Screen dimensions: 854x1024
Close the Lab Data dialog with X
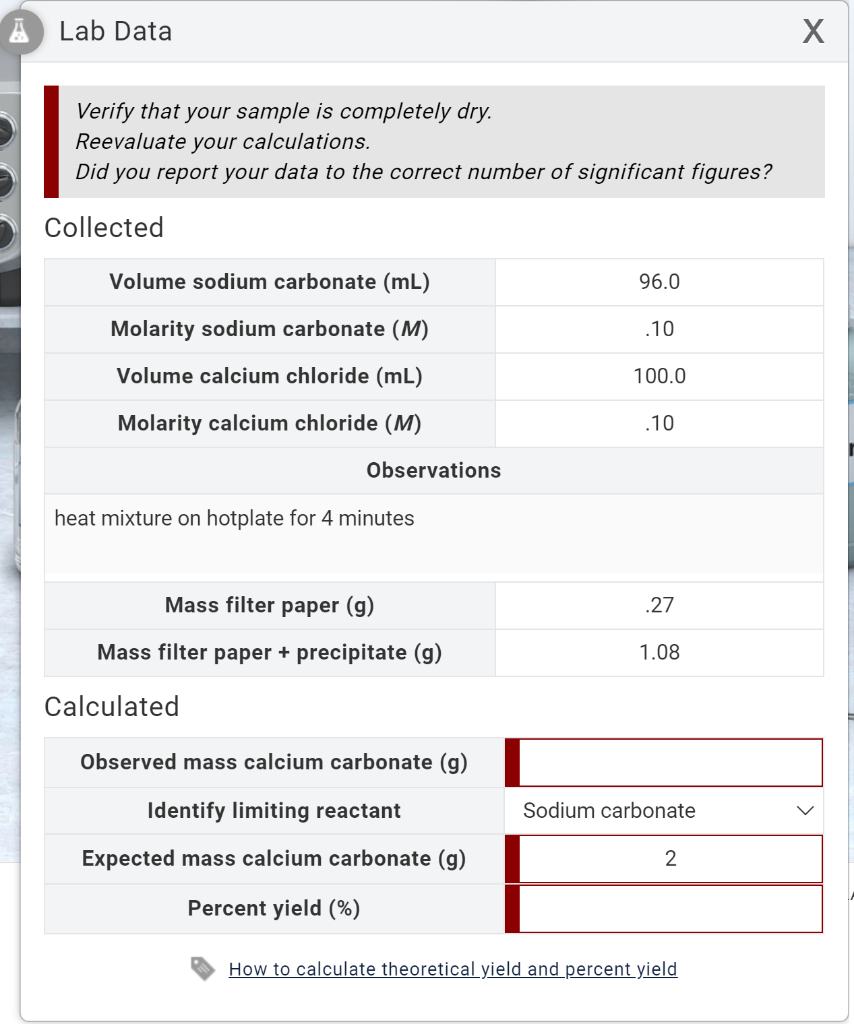(x=813, y=31)
